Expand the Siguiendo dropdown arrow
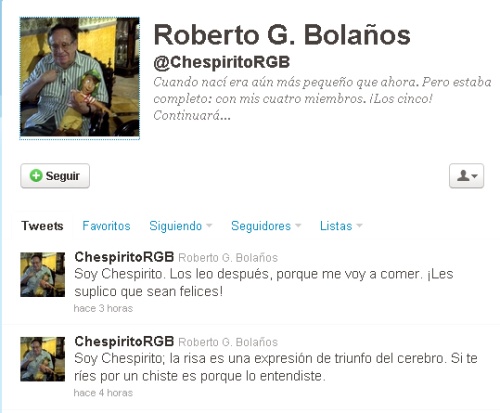Screen dimensions: 500x413 pyautogui.click(x=209, y=226)
